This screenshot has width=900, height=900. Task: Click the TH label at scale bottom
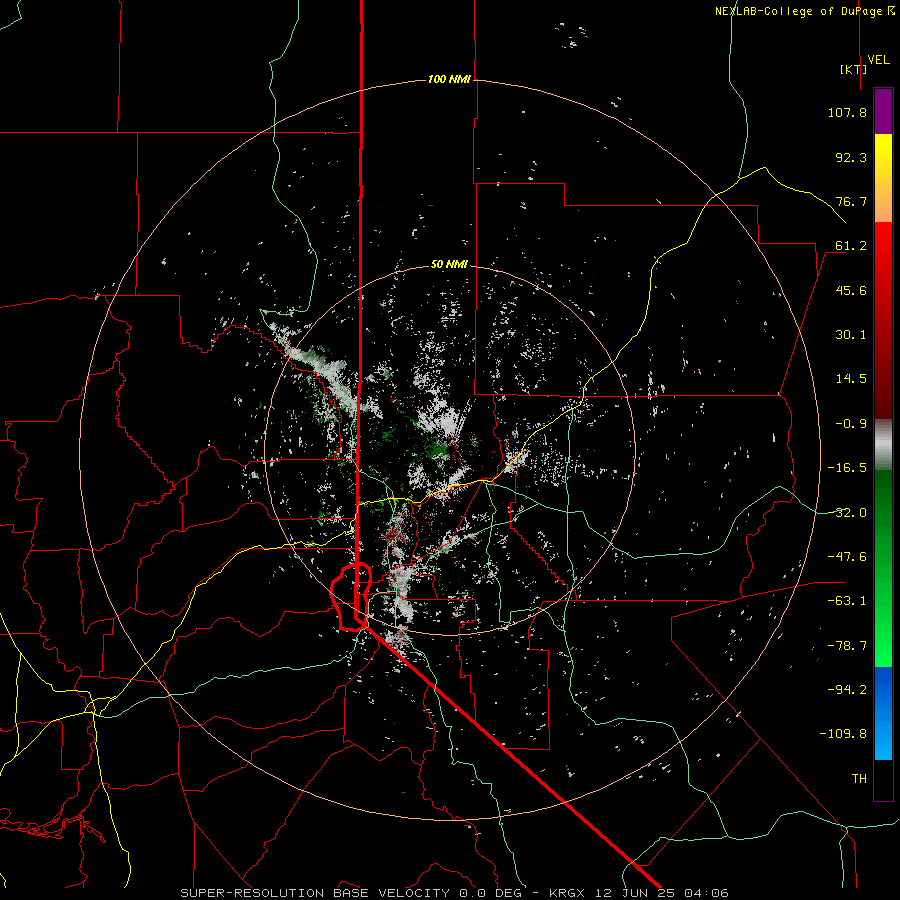pos(859,779)
